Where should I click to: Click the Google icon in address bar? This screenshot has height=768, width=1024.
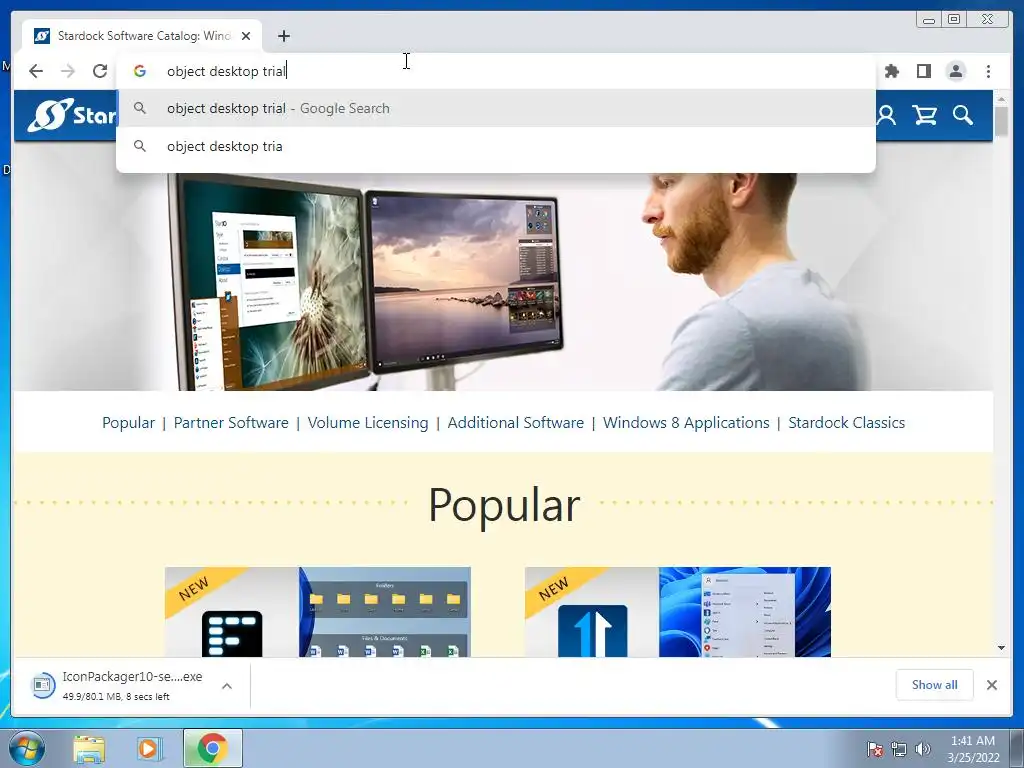(x=140, y=71)
